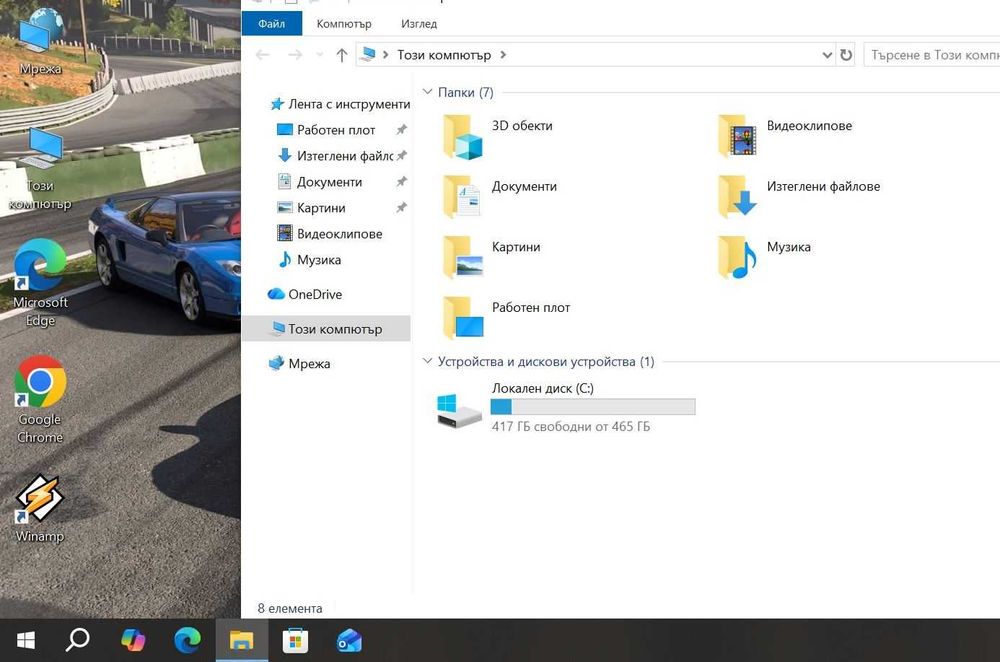This screenshot has width=1000, height=662.
Task: Open Microsoft Store from the taskbar
Action: pos(295,640)
